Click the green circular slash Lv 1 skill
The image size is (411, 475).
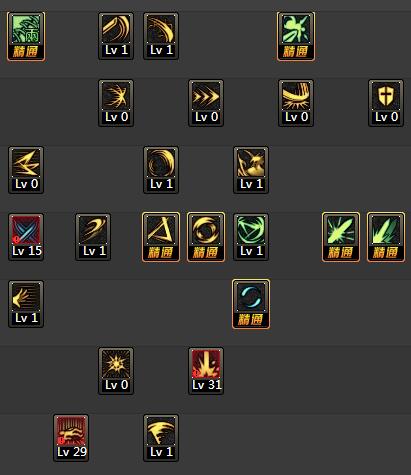click(x=251, y=237)
